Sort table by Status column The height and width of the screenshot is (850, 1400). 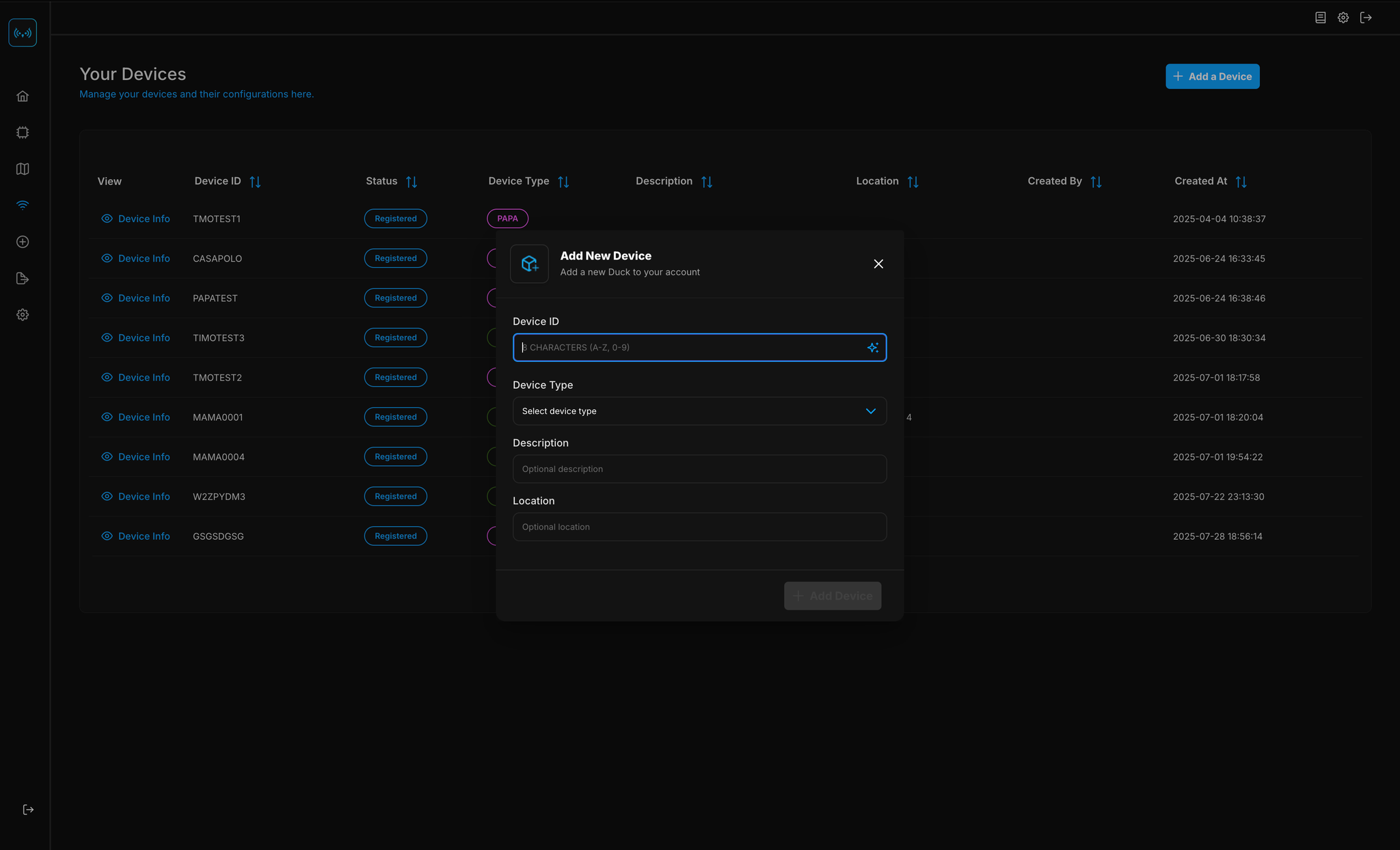(412, 182)
